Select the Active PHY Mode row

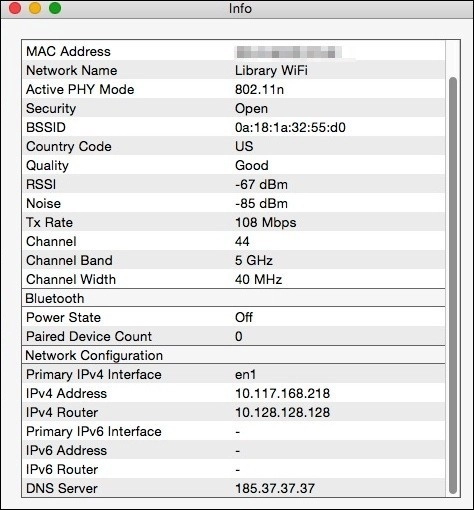(x=234, y=89)
